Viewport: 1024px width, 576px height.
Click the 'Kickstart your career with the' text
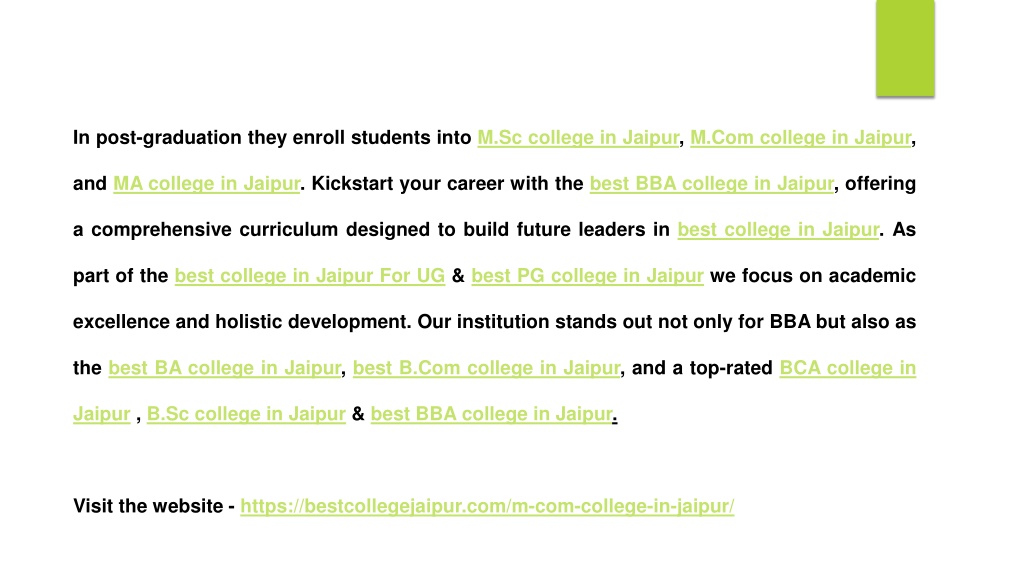447,184
